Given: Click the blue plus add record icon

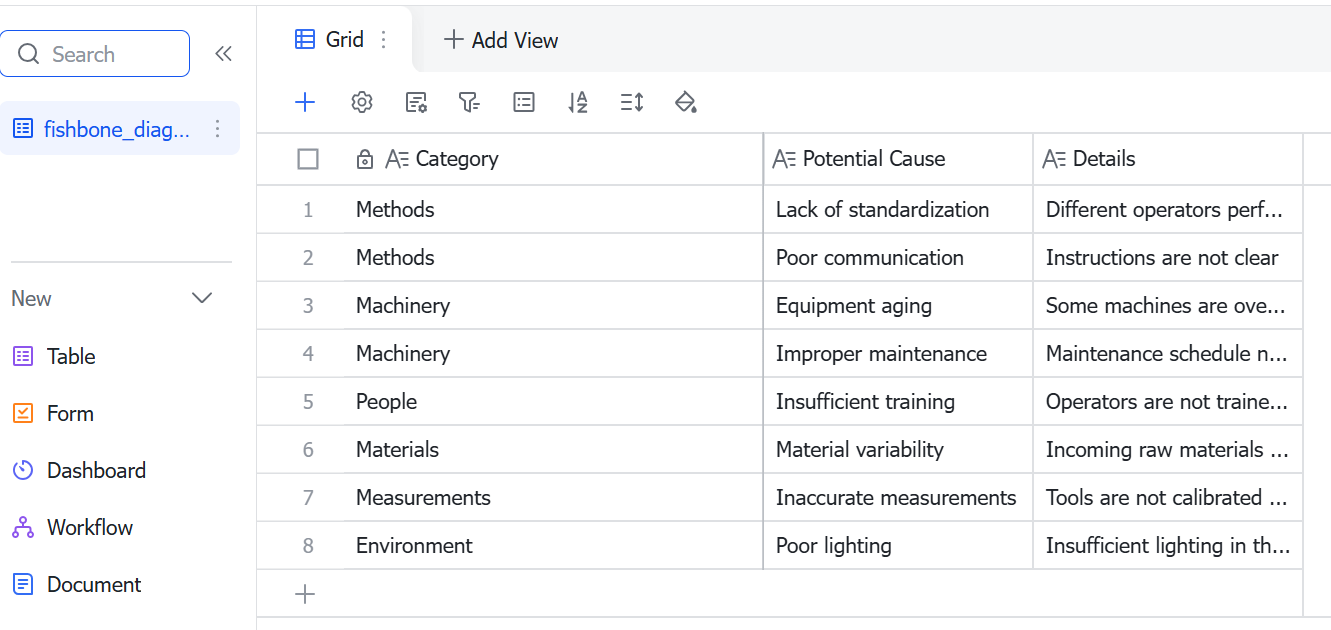Looking at the screenshot, I should coord(305,102).
